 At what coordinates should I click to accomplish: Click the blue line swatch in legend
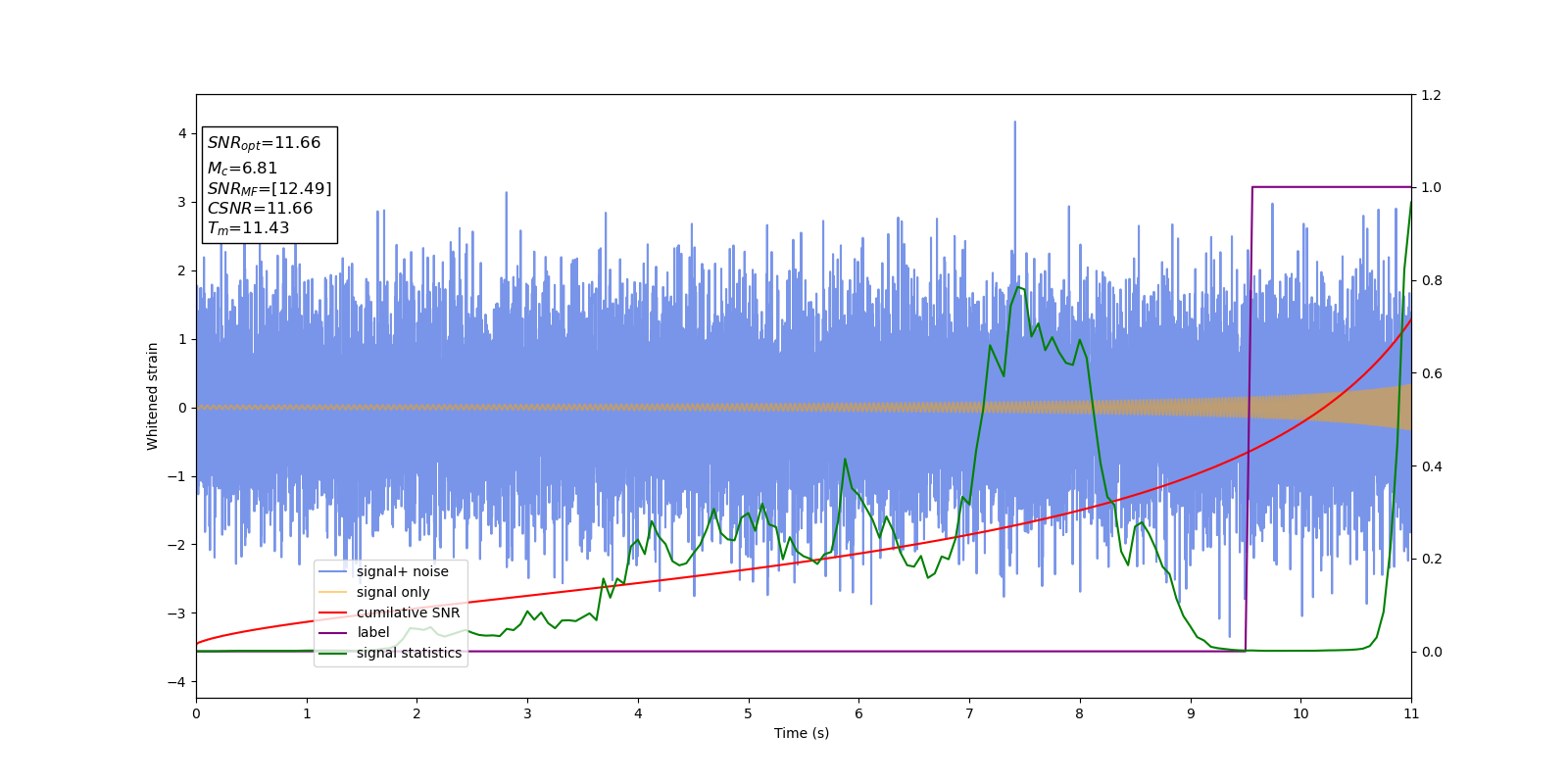point(333,572)
